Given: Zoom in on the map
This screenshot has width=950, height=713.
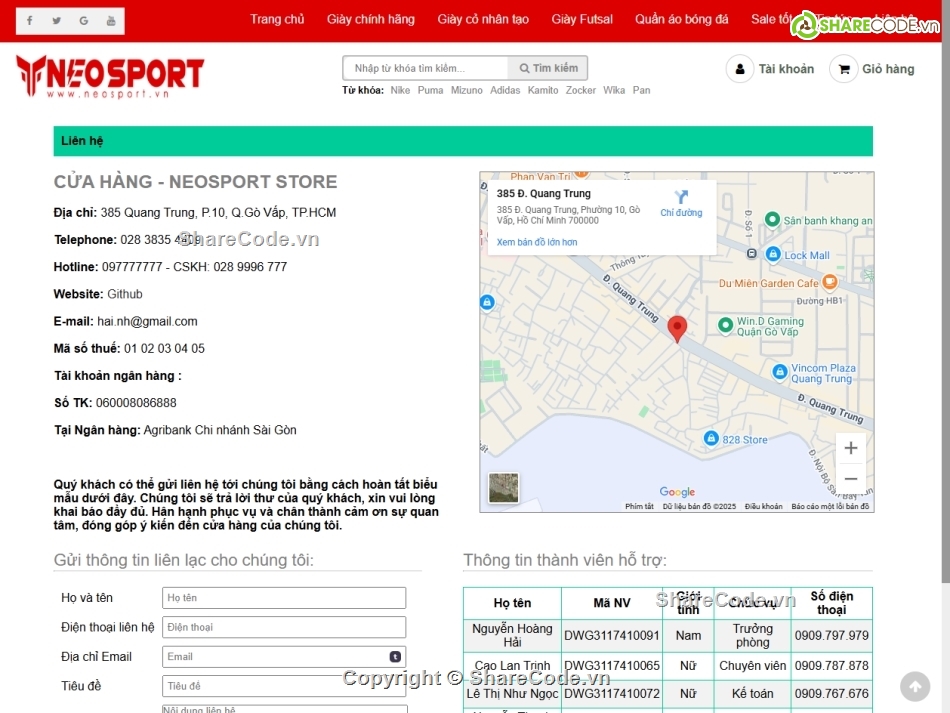Looking at the screenshot, I should click(851, 448).
